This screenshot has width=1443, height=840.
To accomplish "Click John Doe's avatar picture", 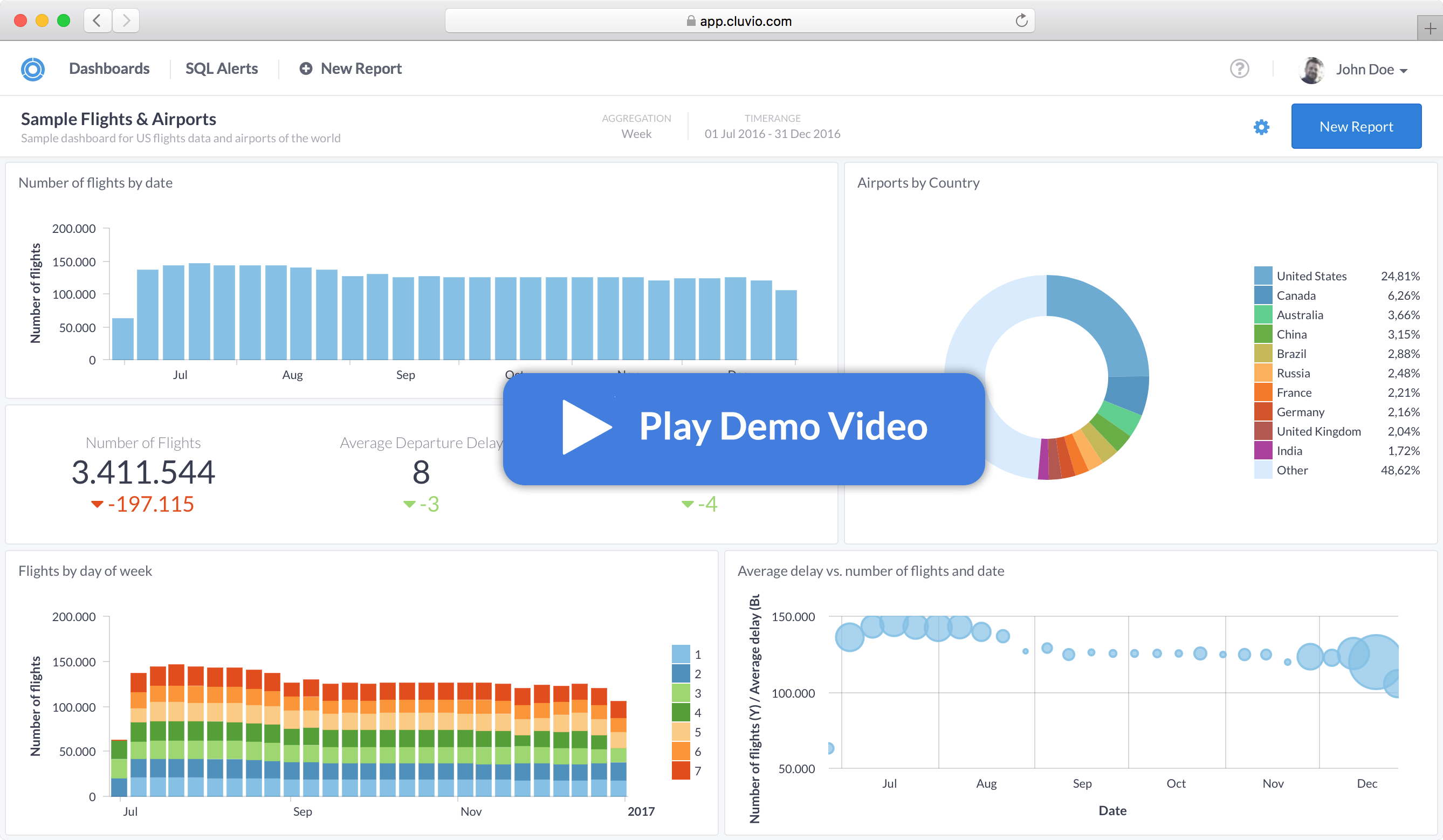I will point(1311,70).
